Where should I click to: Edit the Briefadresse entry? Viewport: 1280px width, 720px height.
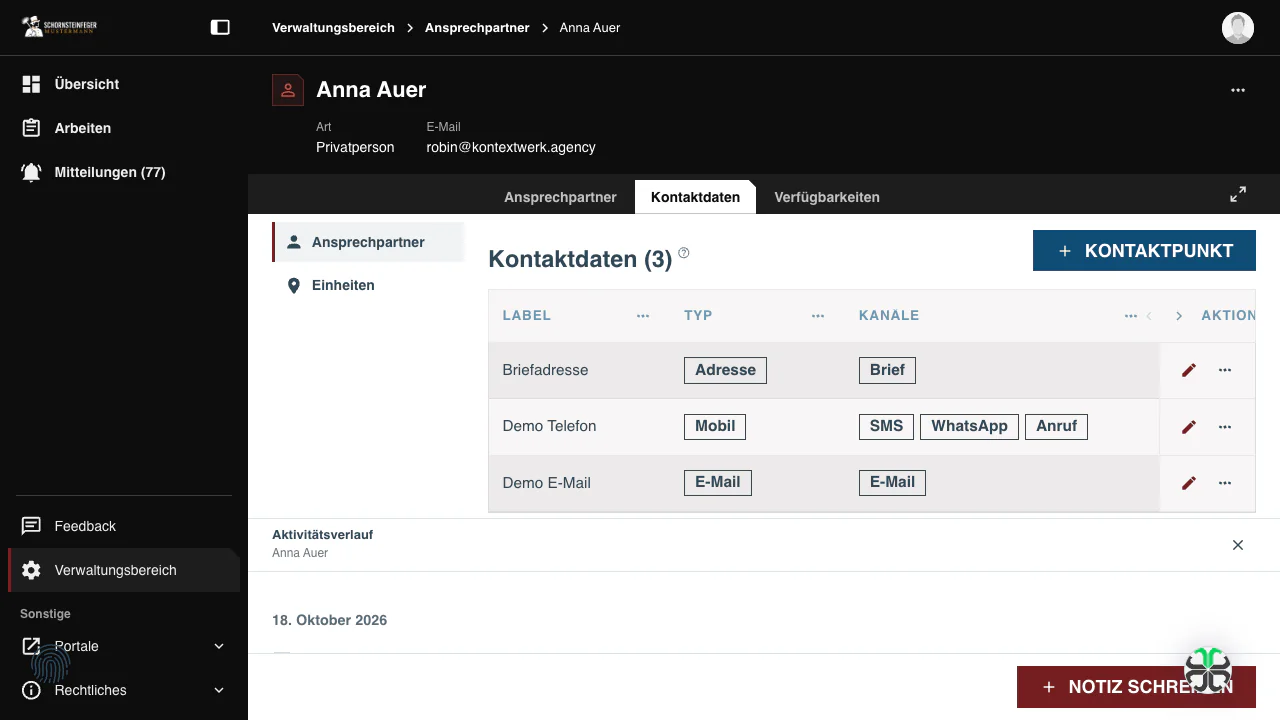pos(1189,370)
